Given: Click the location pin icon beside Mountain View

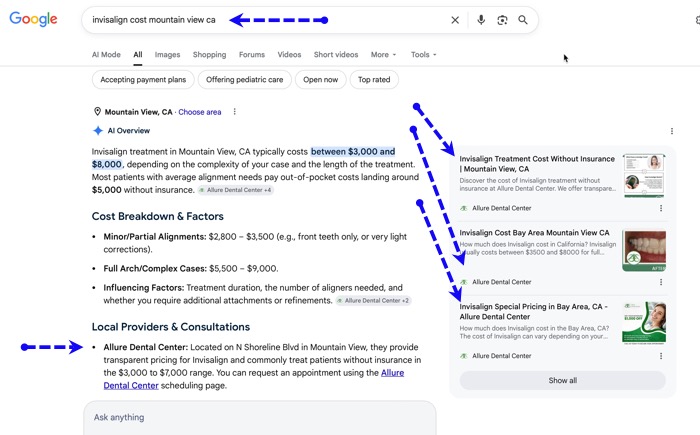Looking at the screenshot, I should (x=97, y=112).
